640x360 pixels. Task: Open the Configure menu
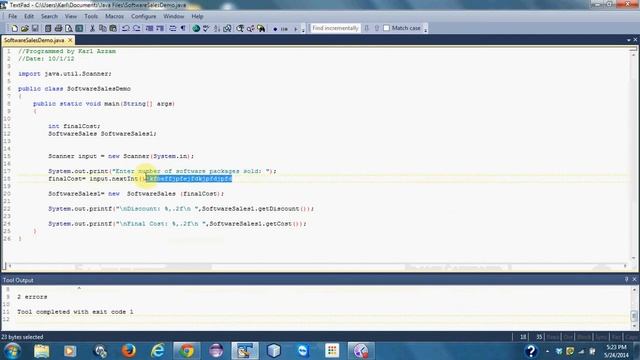(144, 16)
